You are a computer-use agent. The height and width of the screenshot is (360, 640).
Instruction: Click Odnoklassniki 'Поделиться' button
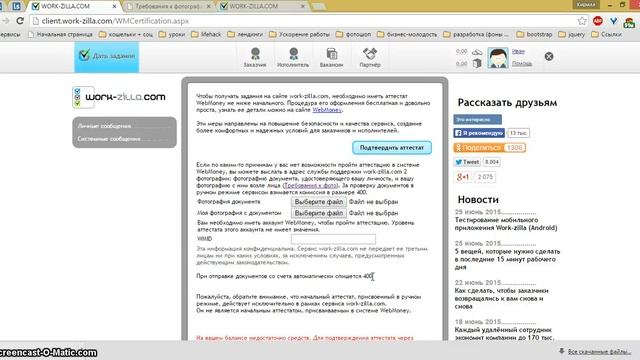point(478,148)
